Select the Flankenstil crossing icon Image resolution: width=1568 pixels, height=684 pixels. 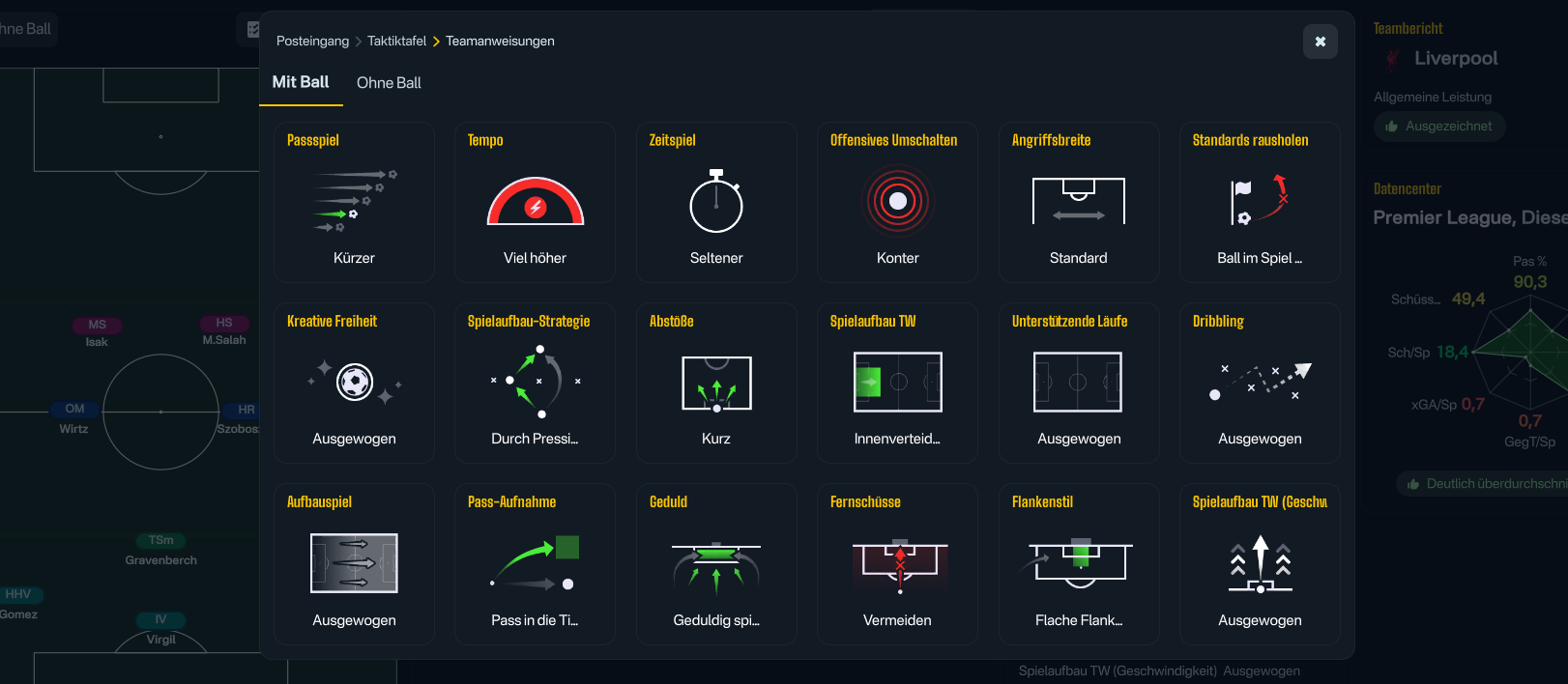coord(1078,563)
